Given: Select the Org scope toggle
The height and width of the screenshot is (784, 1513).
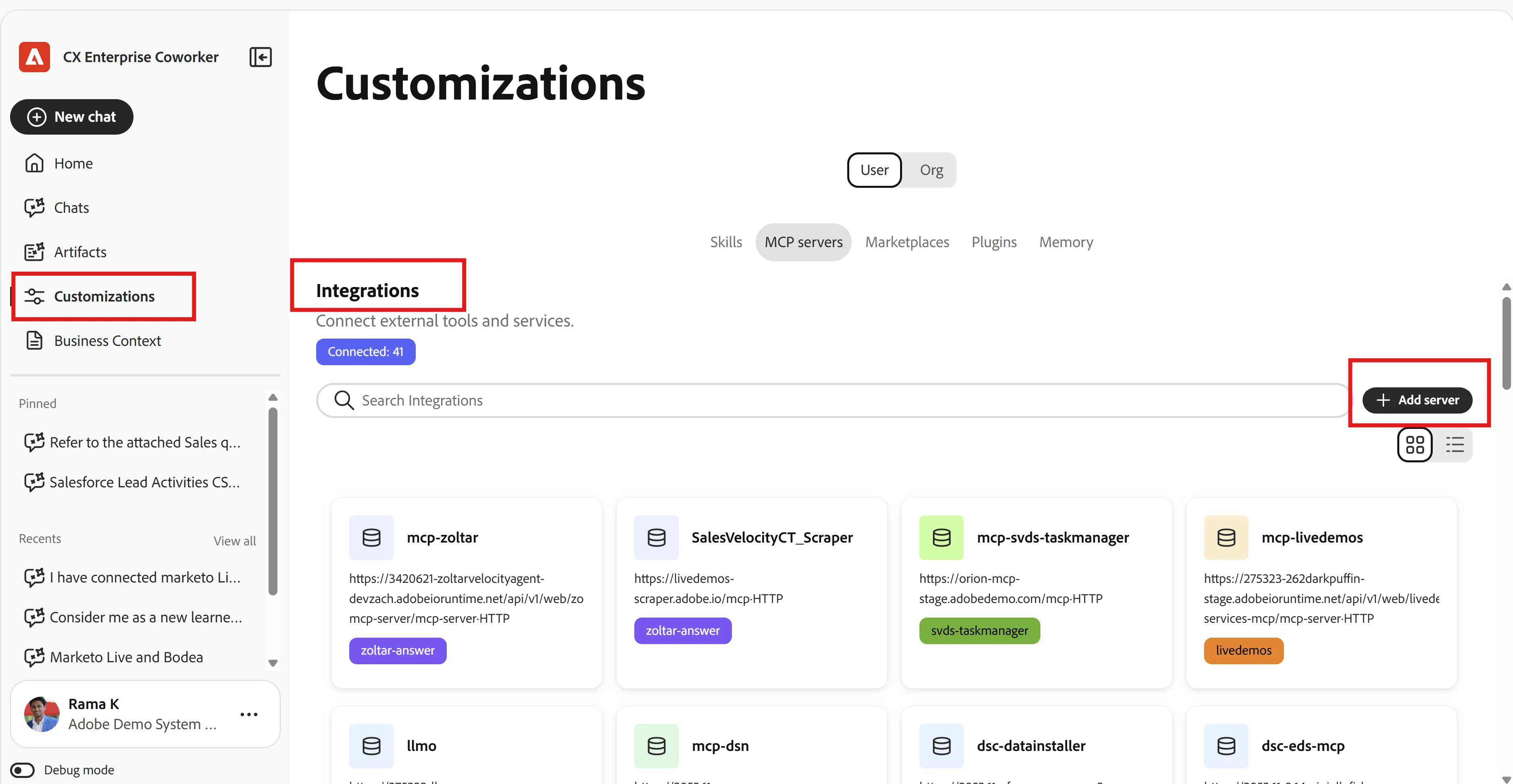Looking at the screenshot, I should [931, 170].
